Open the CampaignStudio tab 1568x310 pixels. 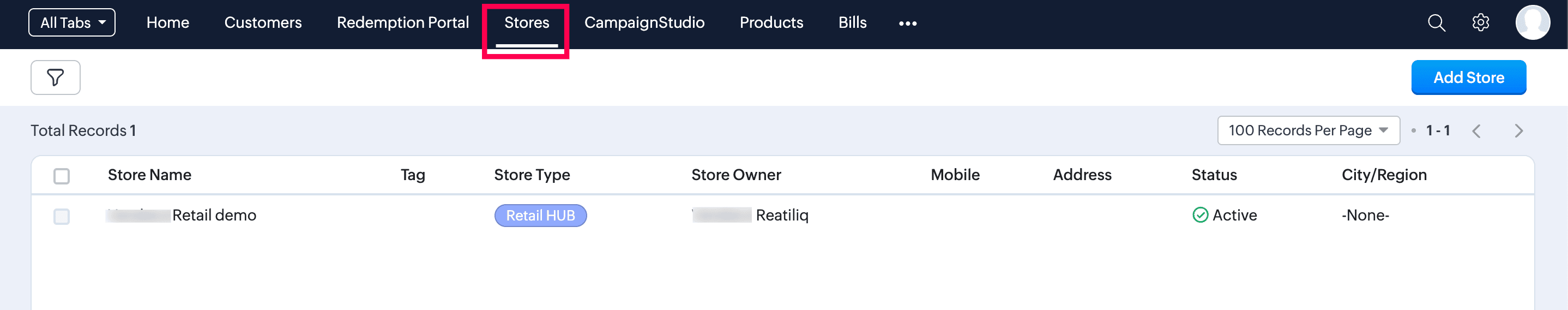(x=644, y=22)
